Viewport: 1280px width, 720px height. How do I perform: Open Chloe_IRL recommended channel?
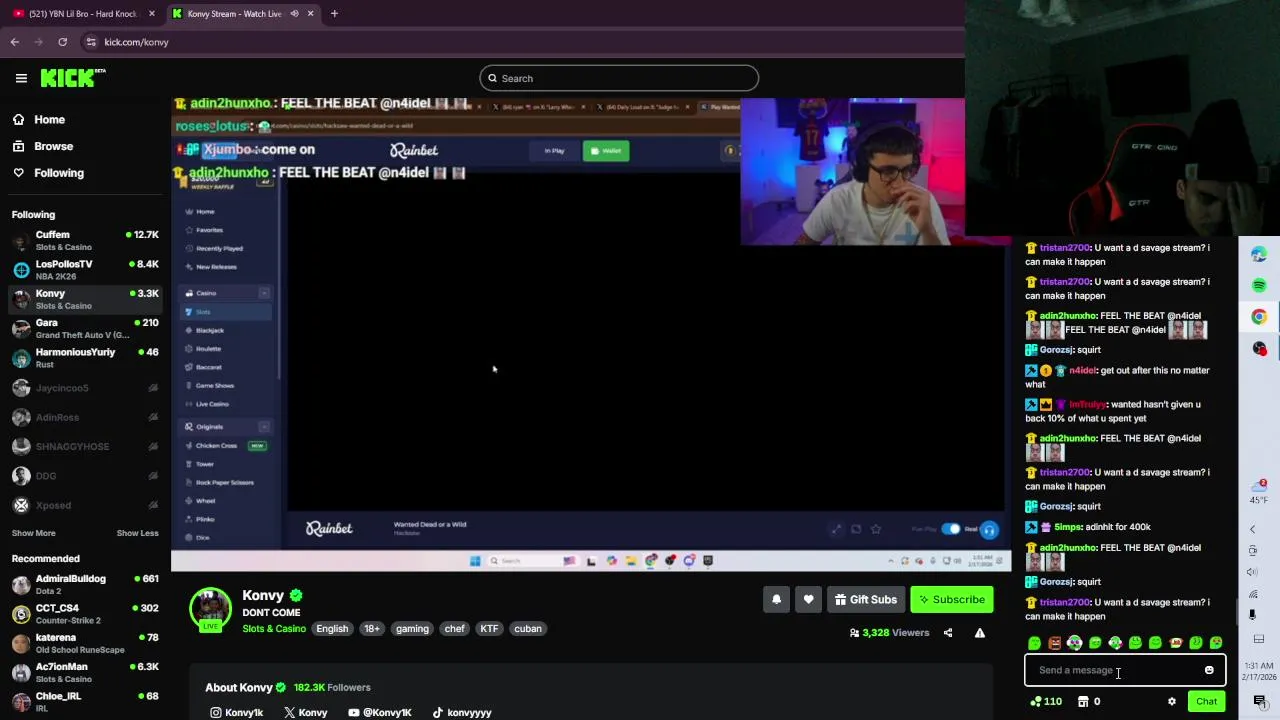(x=85, y=701)
